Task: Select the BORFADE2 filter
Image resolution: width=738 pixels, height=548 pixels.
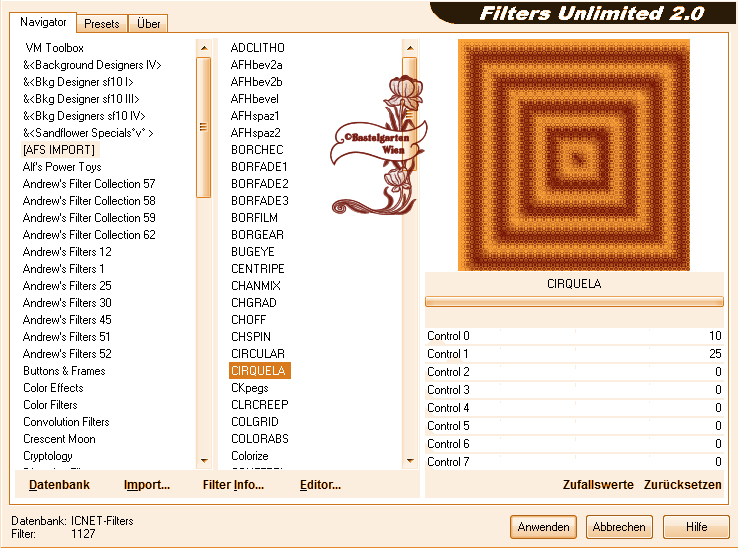Action: point(260,184)
